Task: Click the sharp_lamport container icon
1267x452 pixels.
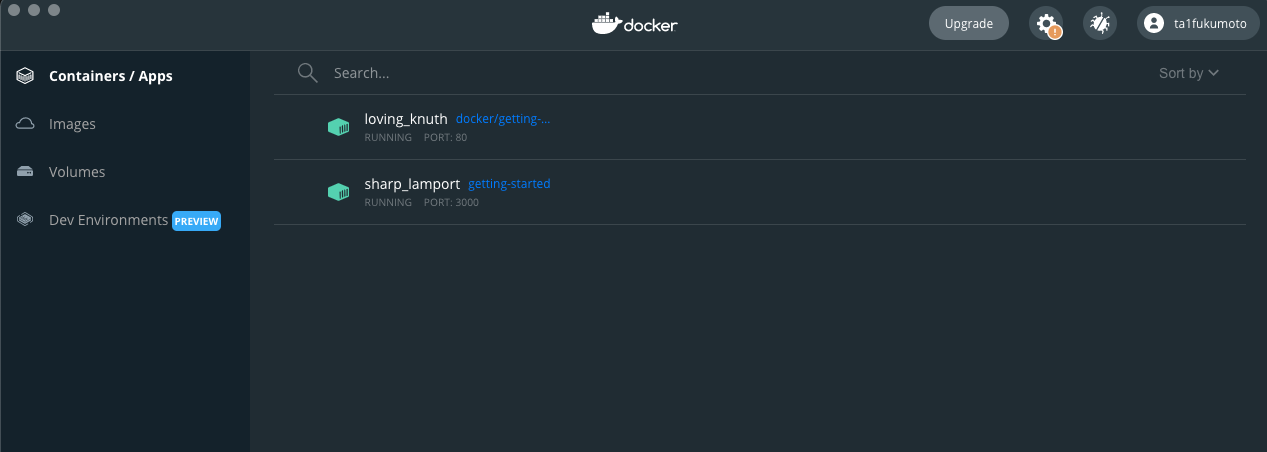Action: 339,192
